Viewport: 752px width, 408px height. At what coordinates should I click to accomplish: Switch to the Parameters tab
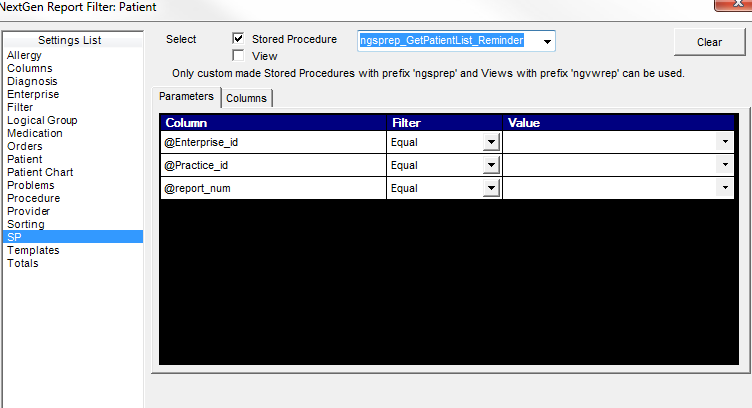pos(186,96)
